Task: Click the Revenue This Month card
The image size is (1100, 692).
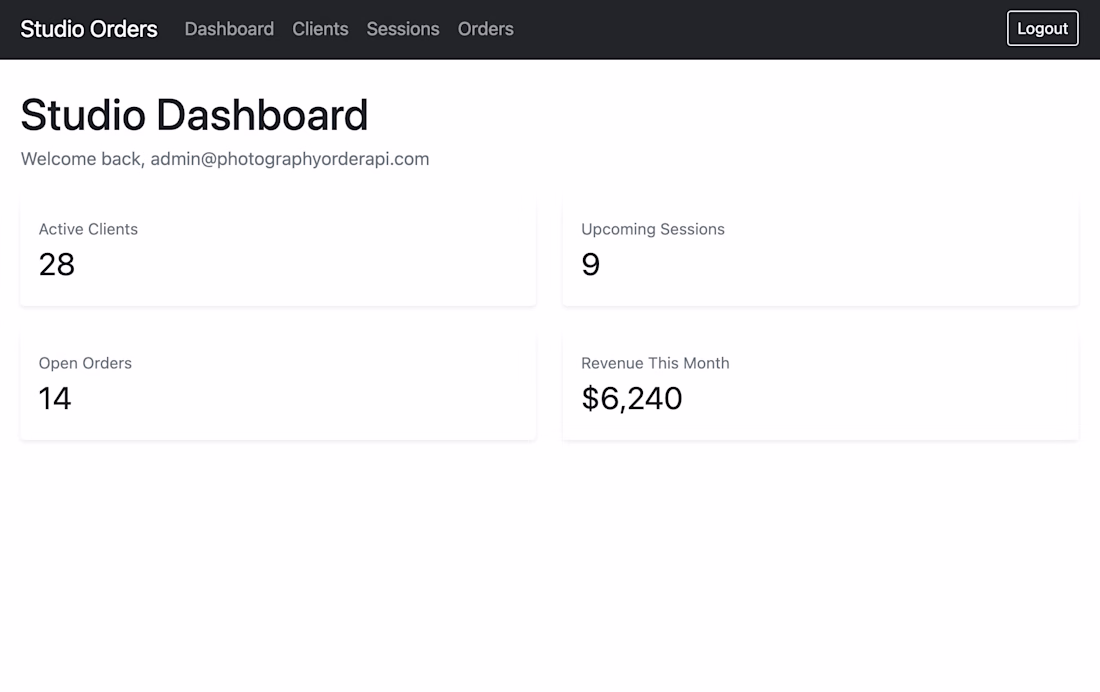Action: click(x=820, y=387)
